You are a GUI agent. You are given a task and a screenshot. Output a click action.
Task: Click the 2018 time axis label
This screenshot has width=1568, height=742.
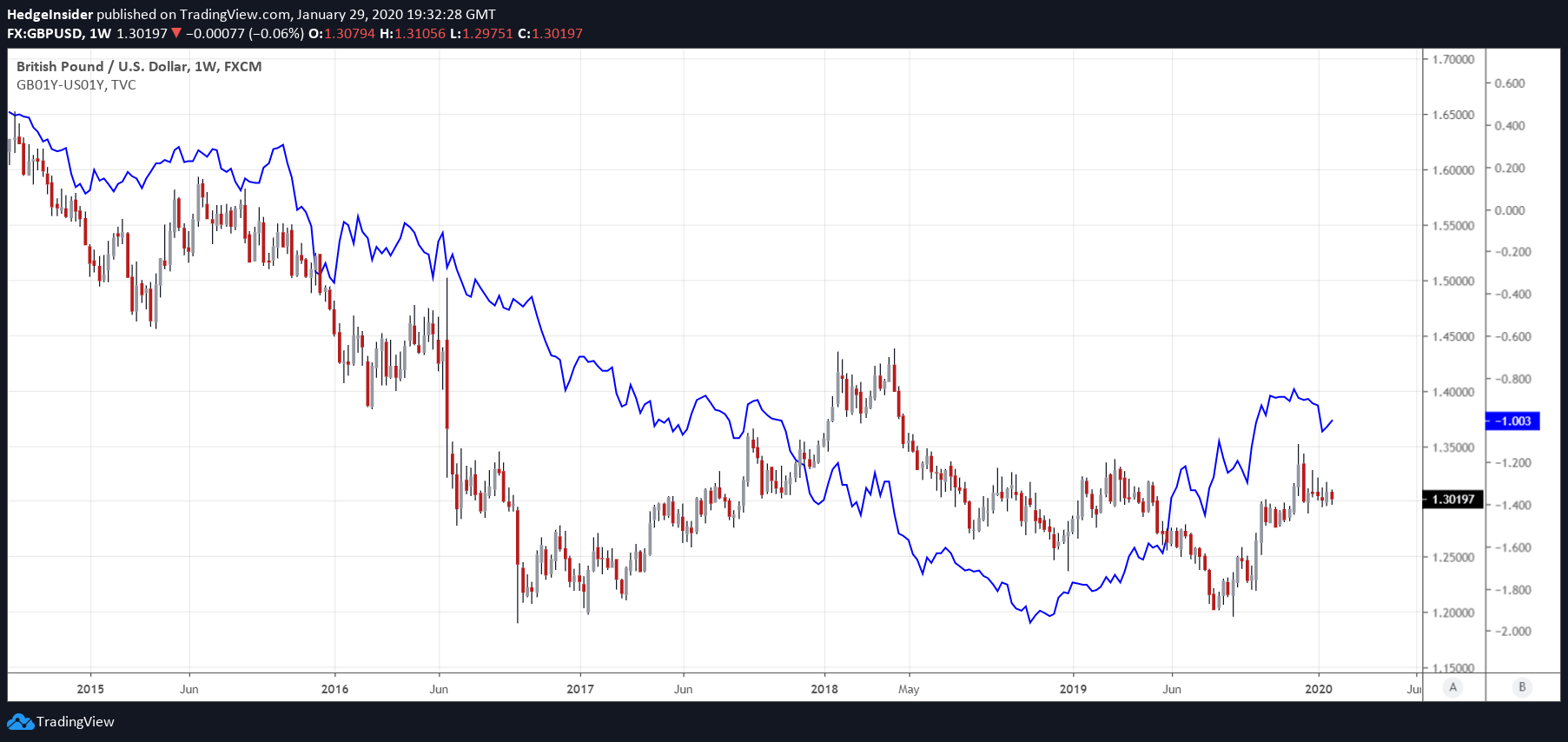(824, 689)
